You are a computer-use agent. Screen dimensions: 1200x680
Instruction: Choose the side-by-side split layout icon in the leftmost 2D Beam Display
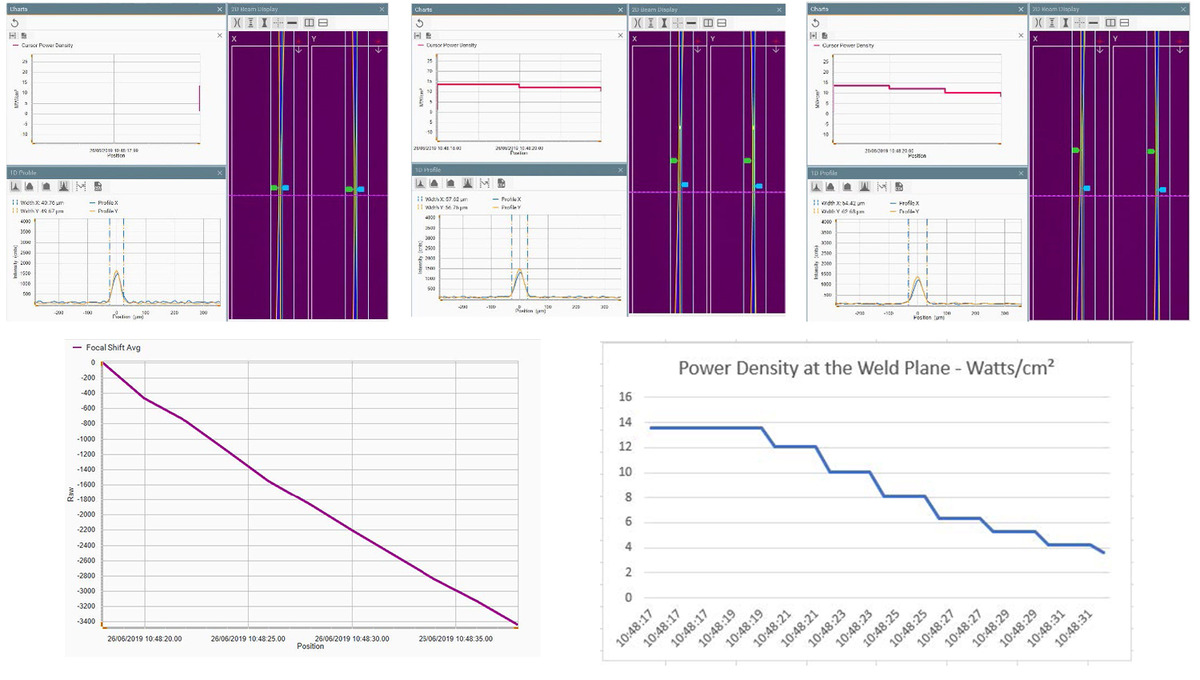pyautogui.click(x=309, y=22)
